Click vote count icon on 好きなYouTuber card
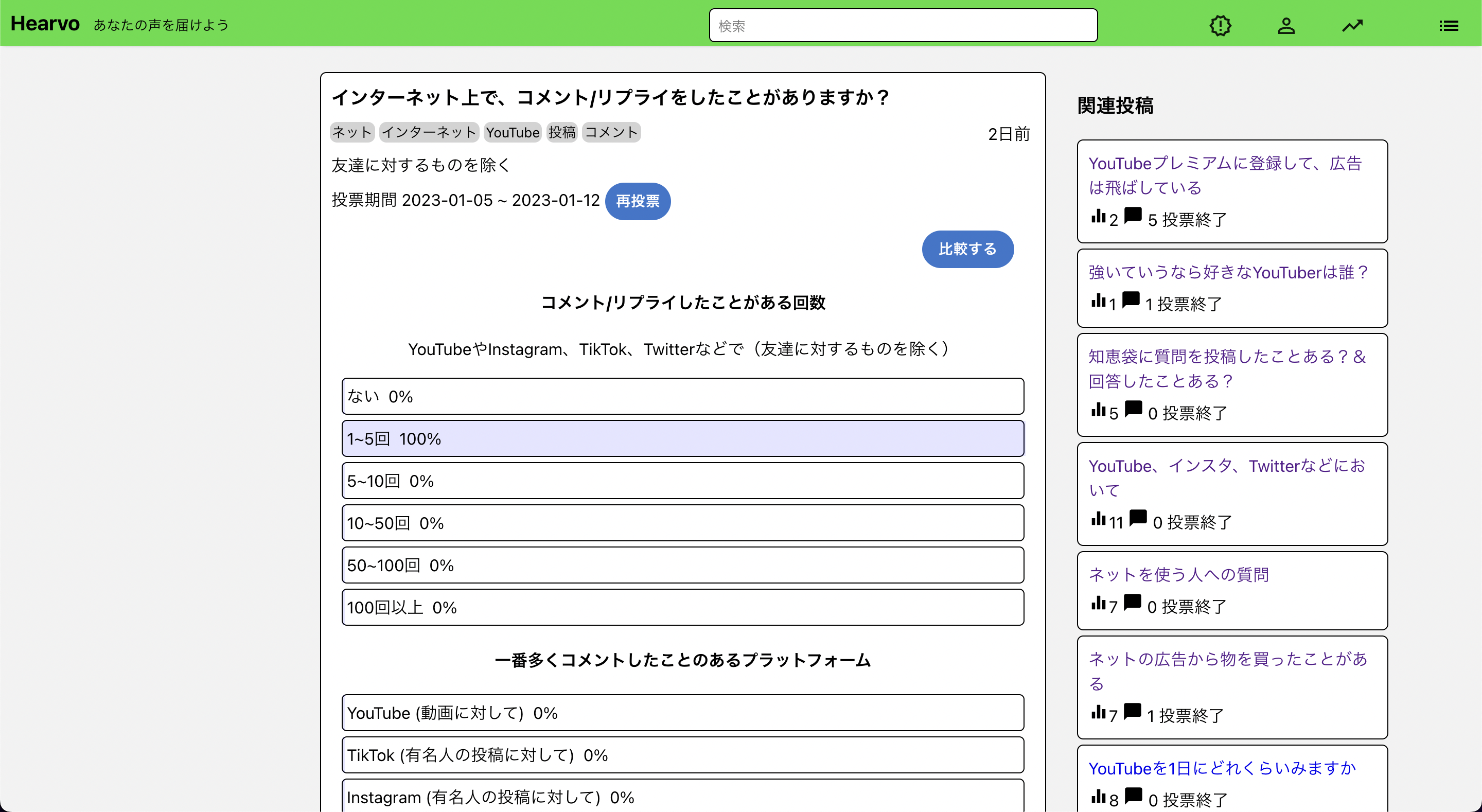Viewport: 1482px width, 812px height. pos(1098,300)
